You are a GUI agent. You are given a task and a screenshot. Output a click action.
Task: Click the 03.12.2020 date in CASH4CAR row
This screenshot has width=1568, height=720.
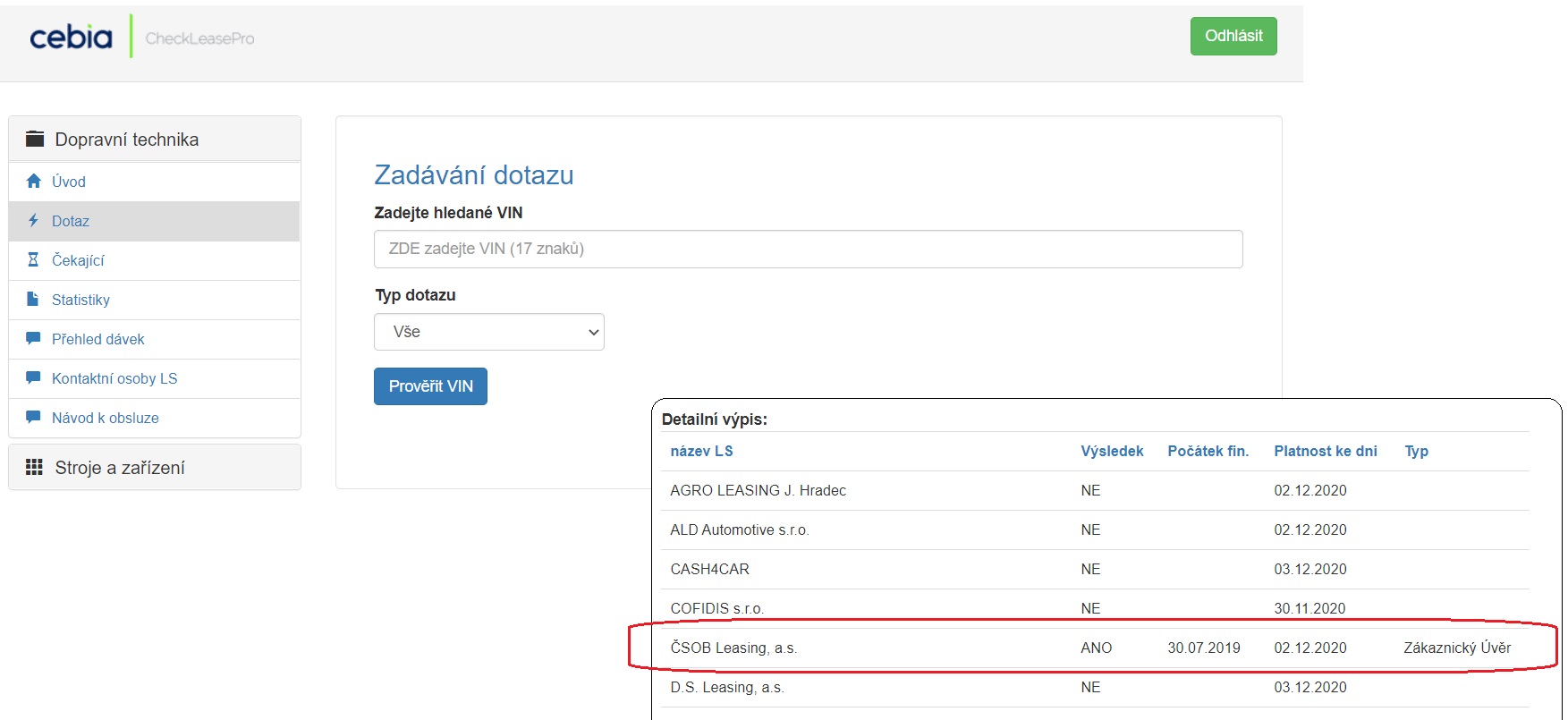coord(1310,569)
